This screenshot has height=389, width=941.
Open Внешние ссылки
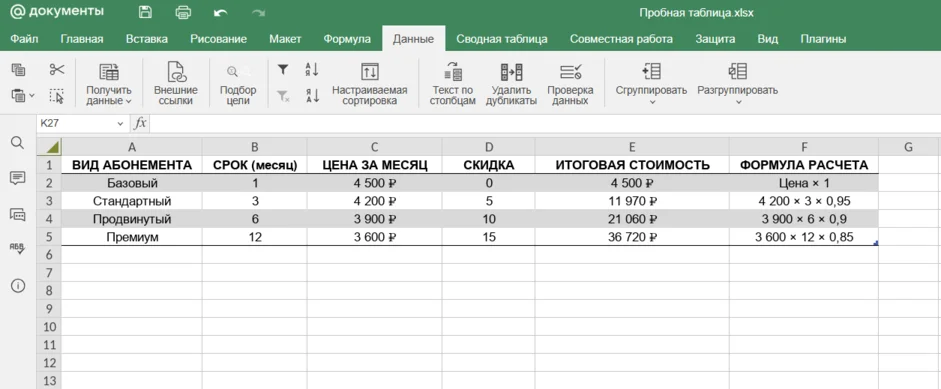tap(176, 84)
